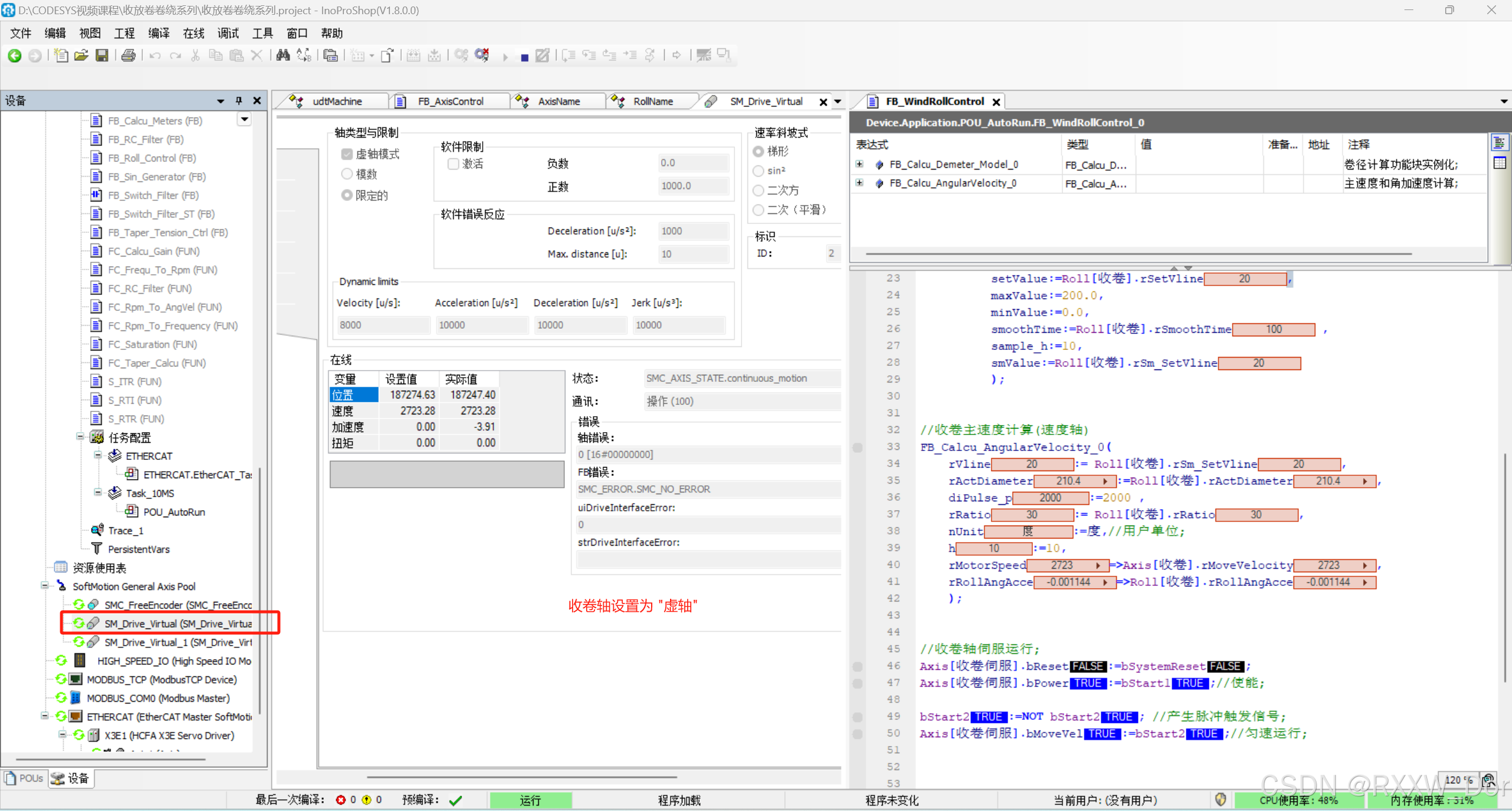The height and width of the screenshot is (811, 1512).
Task: Toggle the 激活 software limit checkbox
Action: 453,164
